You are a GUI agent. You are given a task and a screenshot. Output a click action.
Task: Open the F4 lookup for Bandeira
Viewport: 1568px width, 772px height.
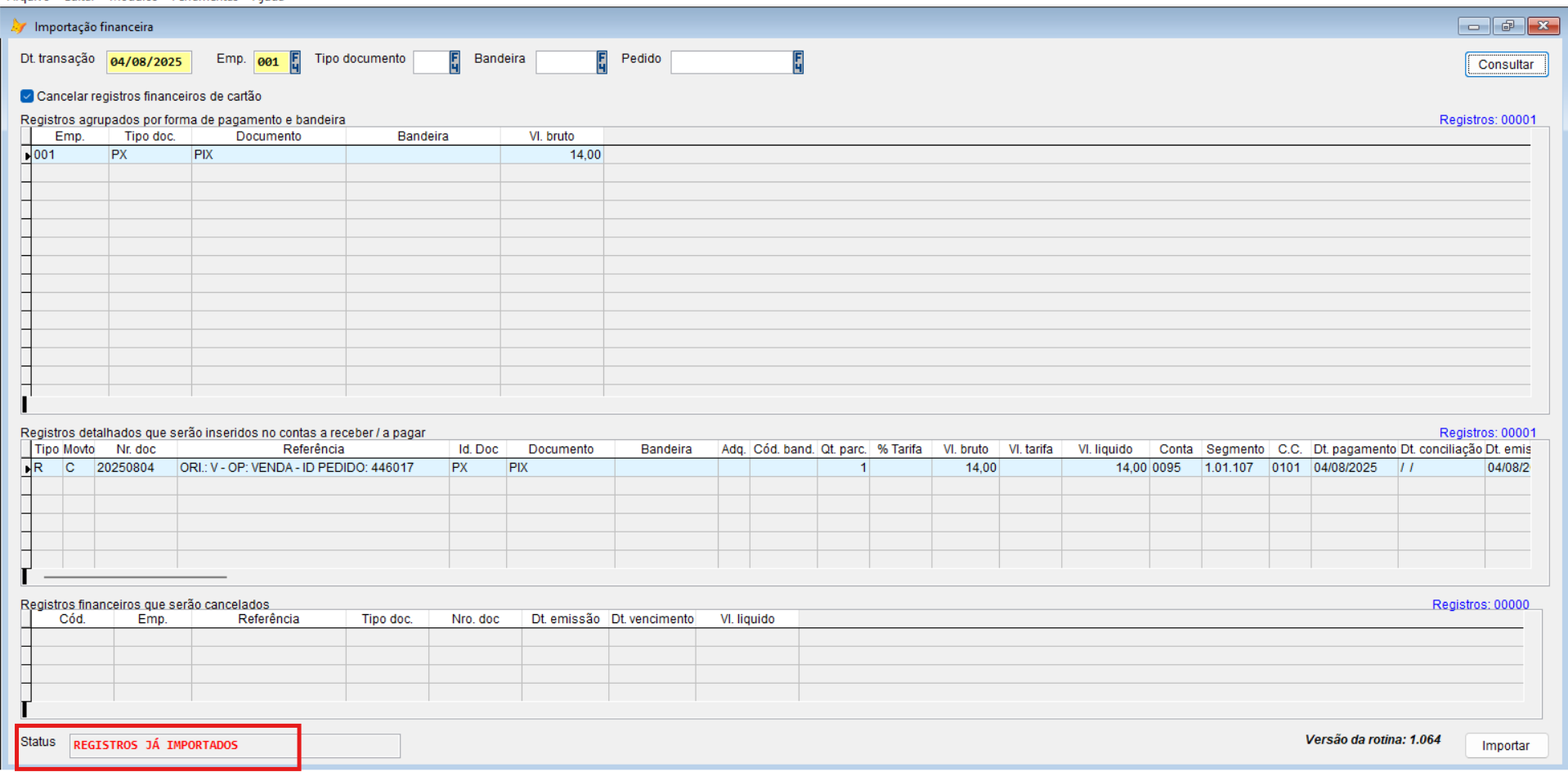coord(602,62)
